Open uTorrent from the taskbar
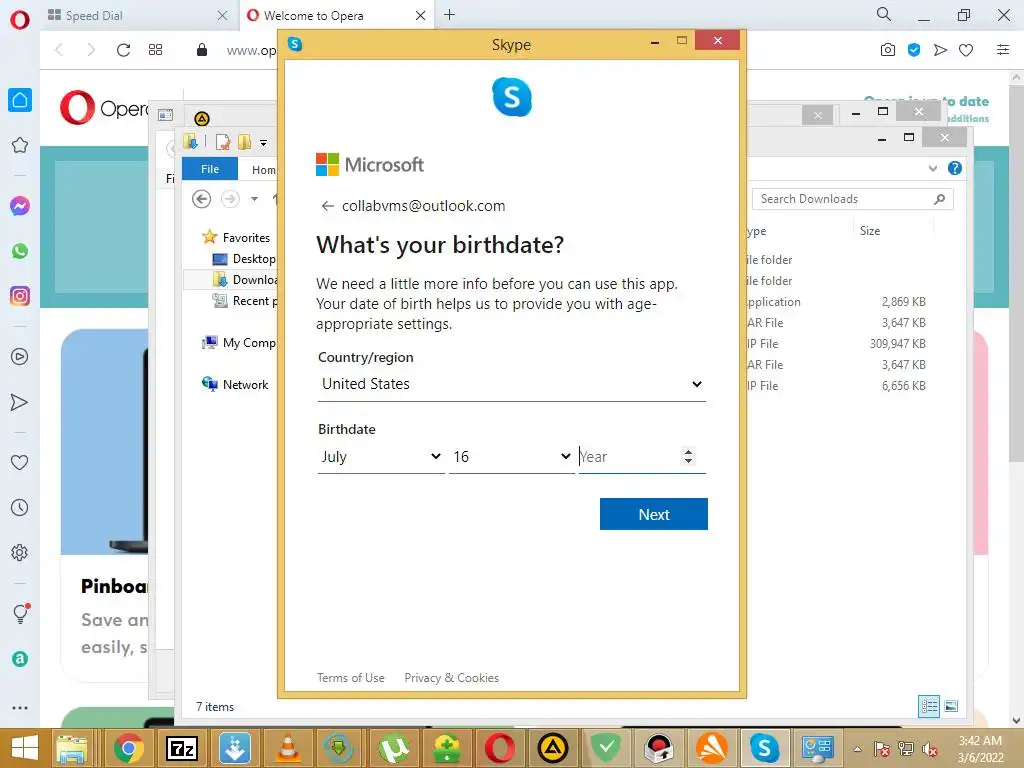The image size is (1024, 768). tap(393, 748)
